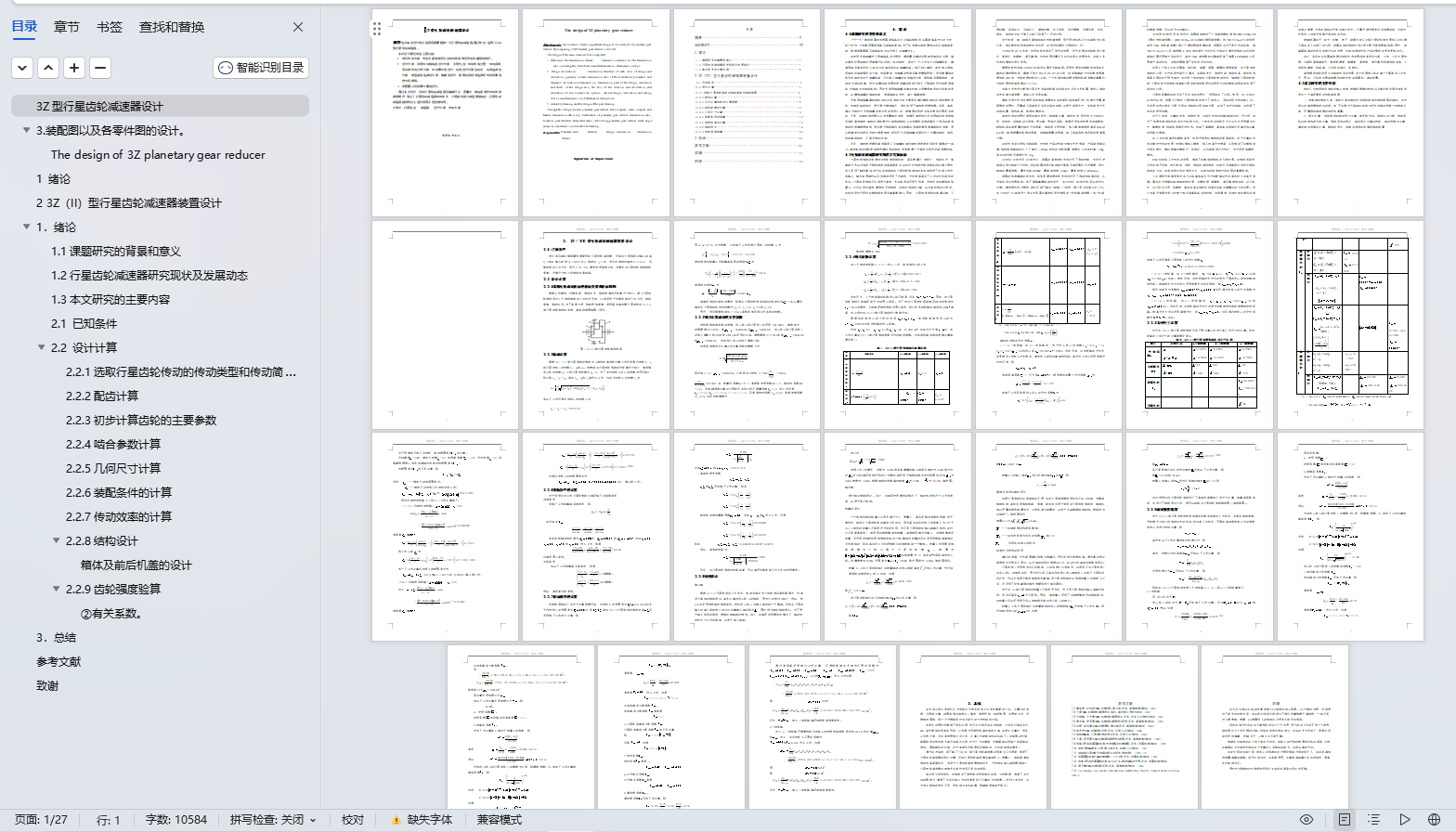Click the plus button to promote heading level

(x=74, y=67)
